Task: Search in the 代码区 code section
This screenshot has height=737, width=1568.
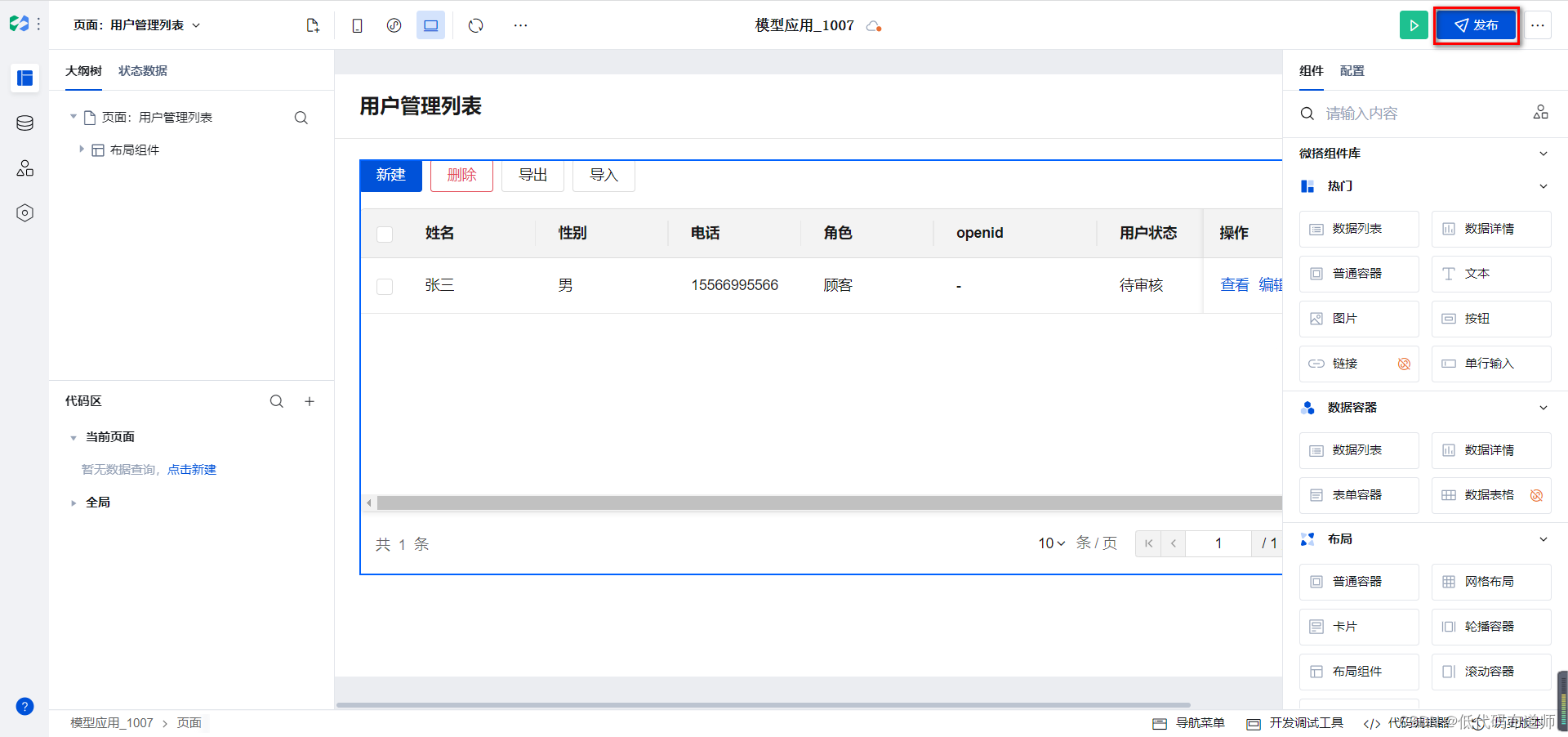Action: (277, 401)
